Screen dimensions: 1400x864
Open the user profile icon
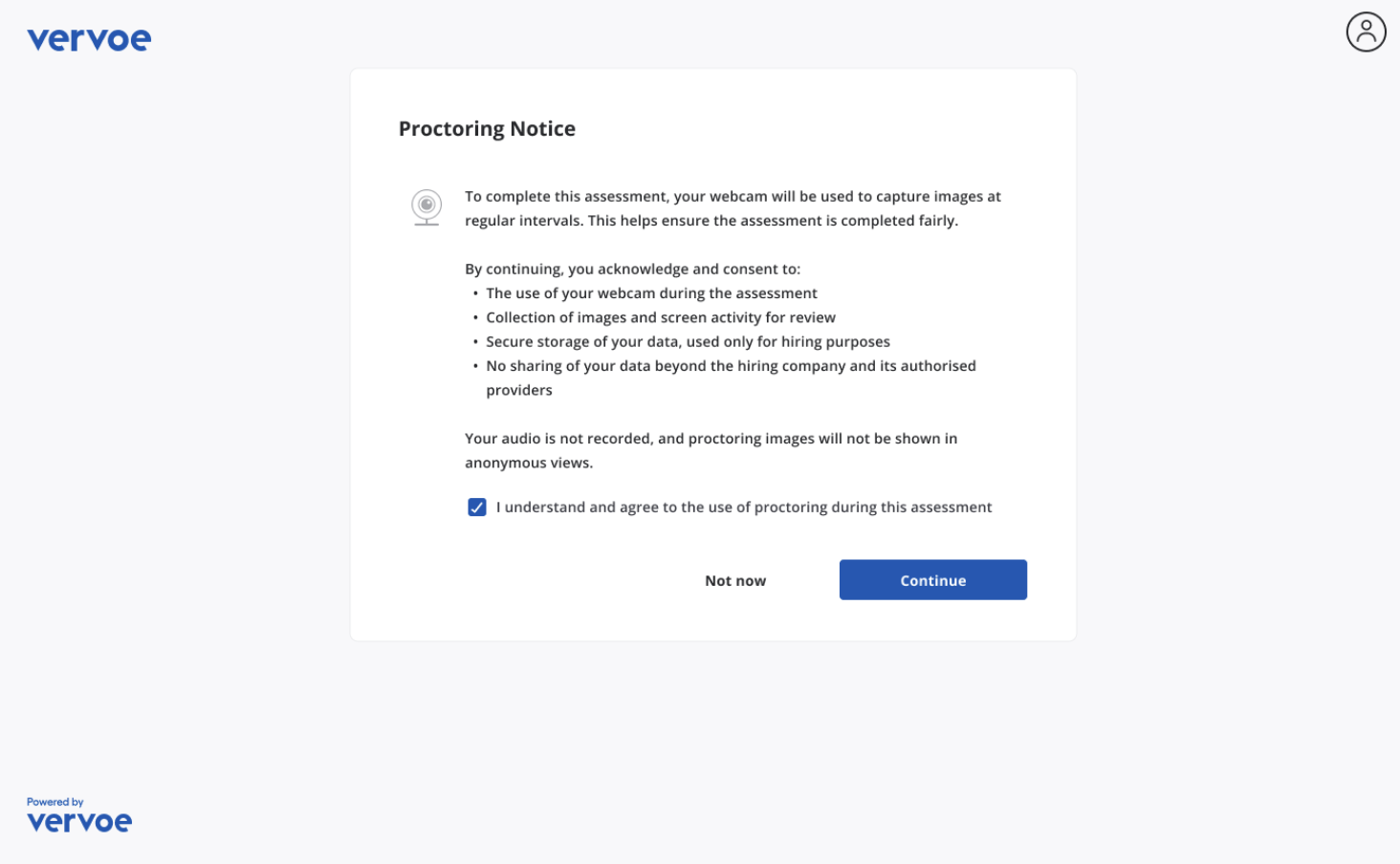pos(1366,32)
